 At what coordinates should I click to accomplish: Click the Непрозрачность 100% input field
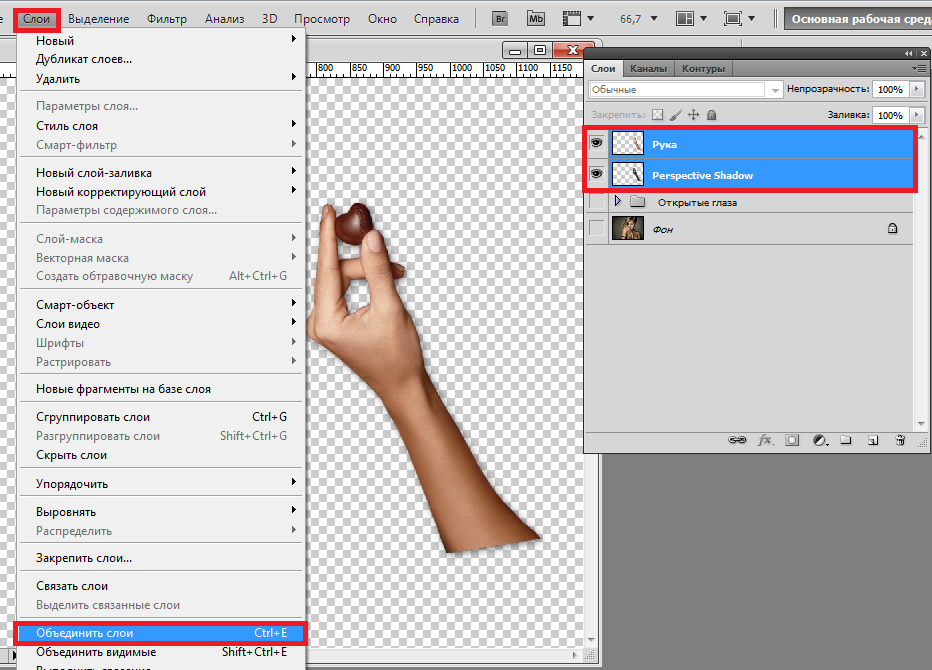pyautogui.click(x=890, y=89)
